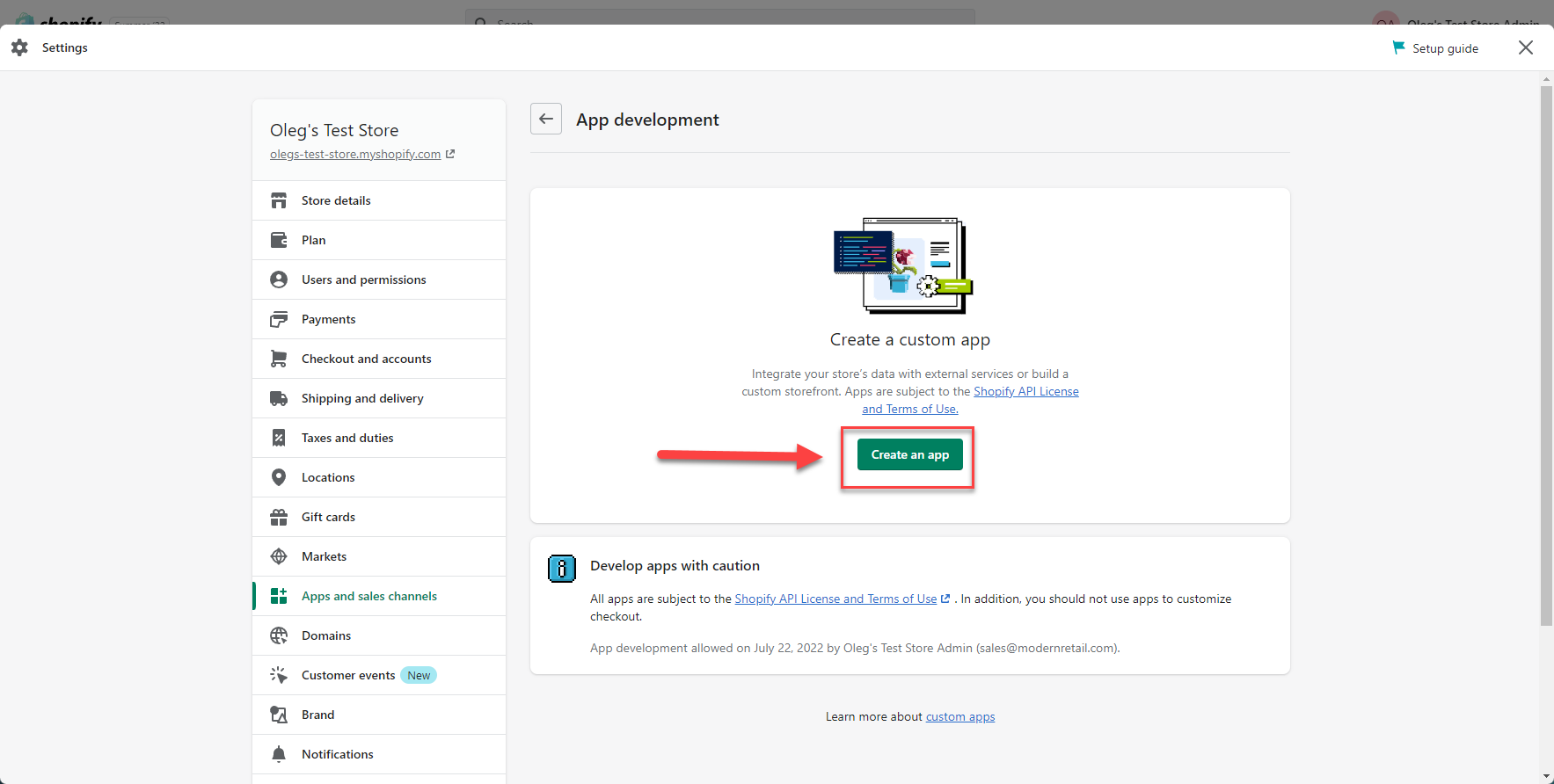Click the Create a custom app heading
This screenshot has width=1554, height=784.
pos(910,339)
